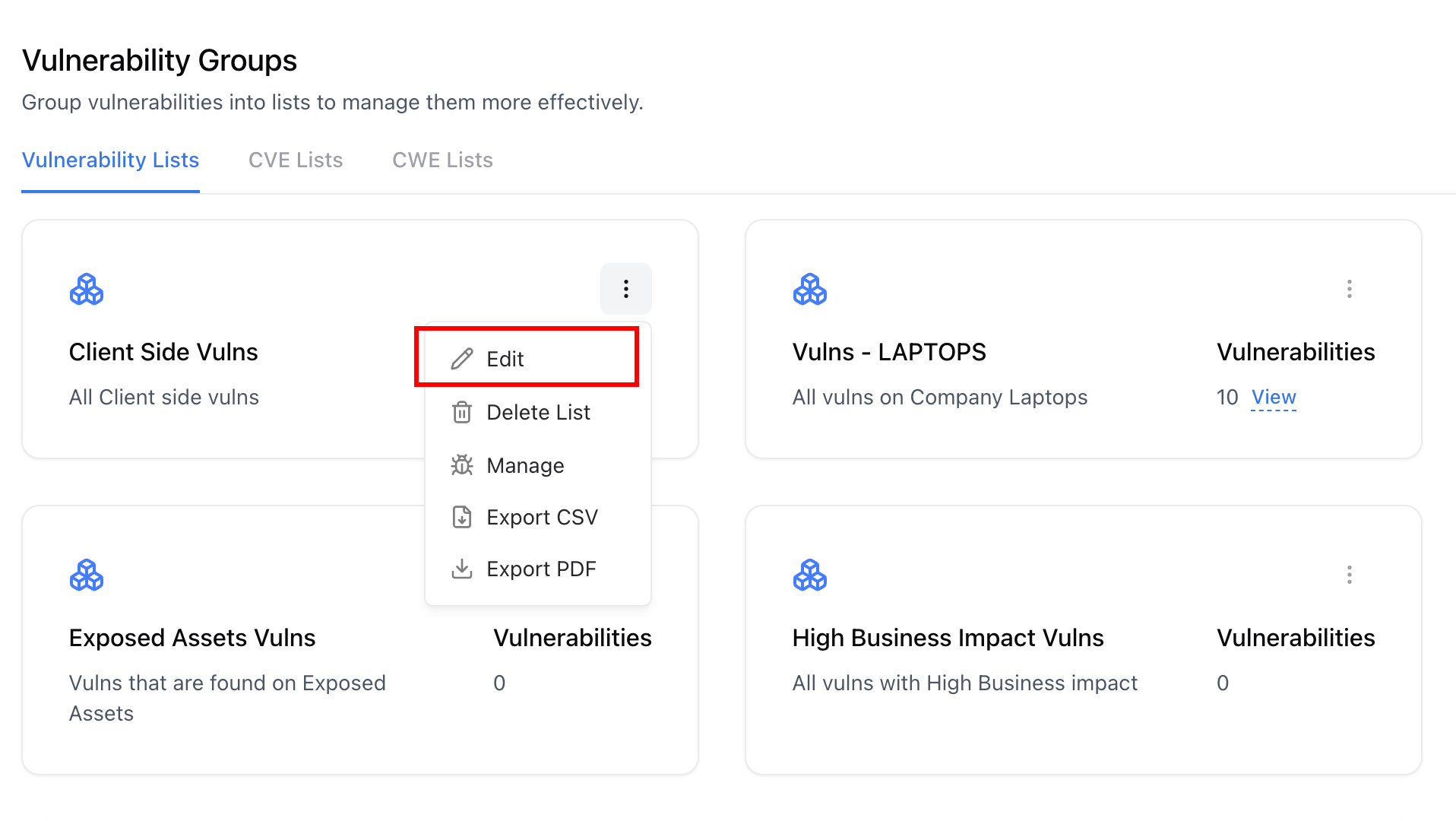Open the kebab menu on Client Side Vulns card
This screenshot has height=821, width=1456.
tap(625, 289)
